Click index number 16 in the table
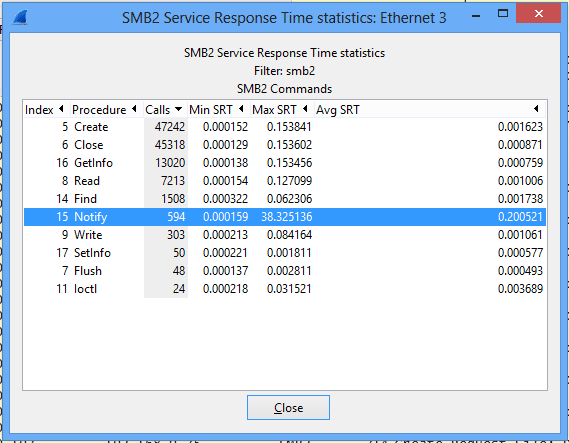569x443 pixels. 62,163
